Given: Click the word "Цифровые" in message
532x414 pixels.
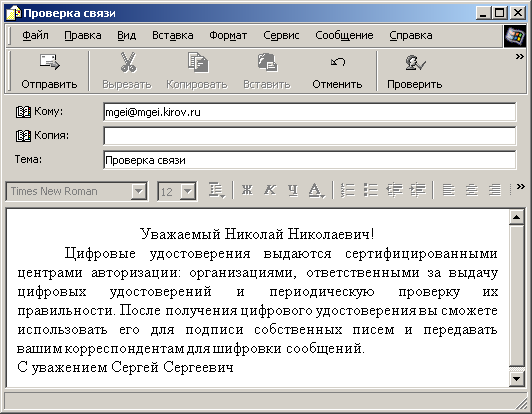Looking at the screenshot, I should (x=100, y=254).
